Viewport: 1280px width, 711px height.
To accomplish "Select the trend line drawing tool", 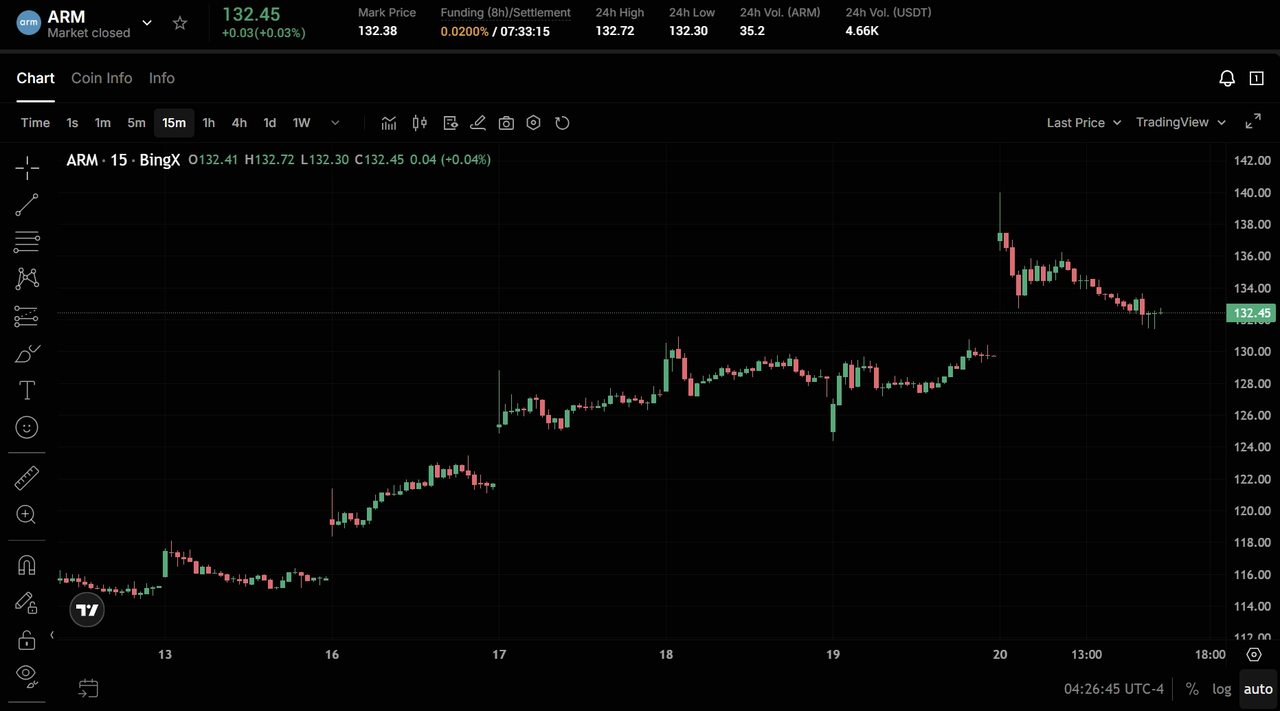I will (x=27, y=205).
